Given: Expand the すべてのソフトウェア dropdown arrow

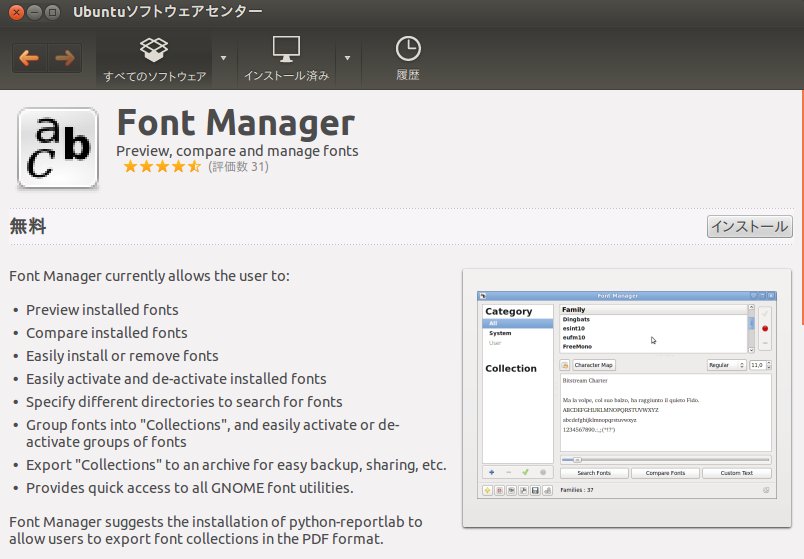Looking at the screenshot, I should pyautogui.click(x=224, y=58).
